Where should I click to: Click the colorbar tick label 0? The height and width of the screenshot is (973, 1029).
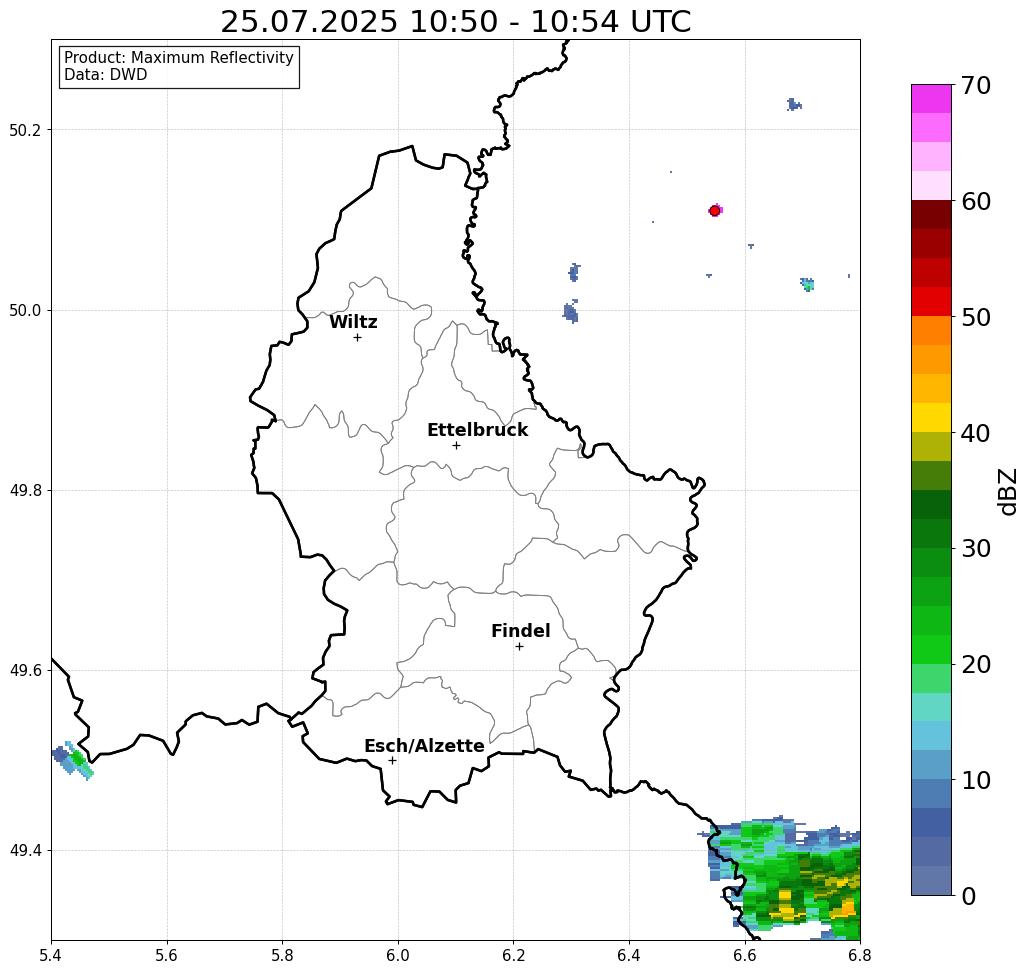969,896
